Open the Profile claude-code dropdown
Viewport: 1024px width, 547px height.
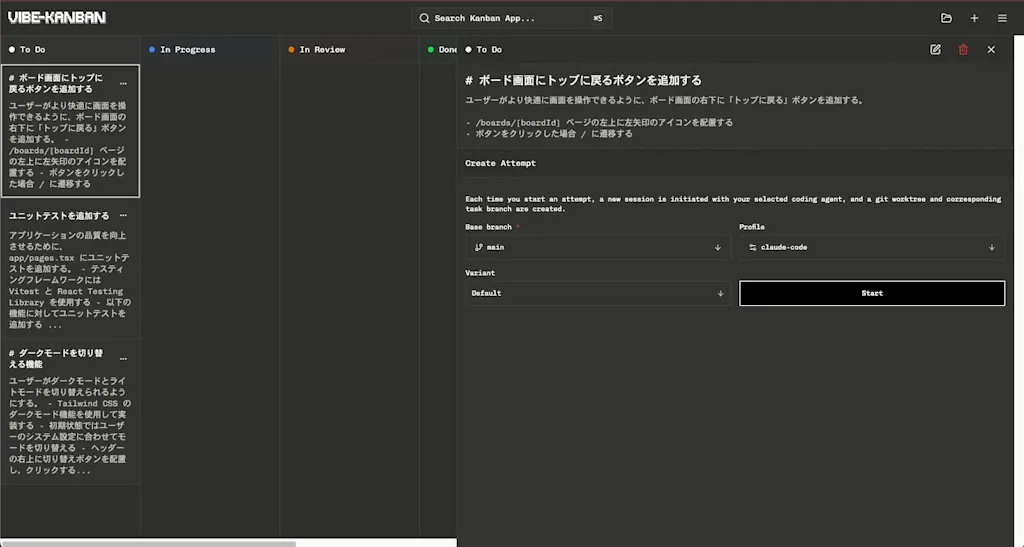pyautogui.click(x=872, y=247)
